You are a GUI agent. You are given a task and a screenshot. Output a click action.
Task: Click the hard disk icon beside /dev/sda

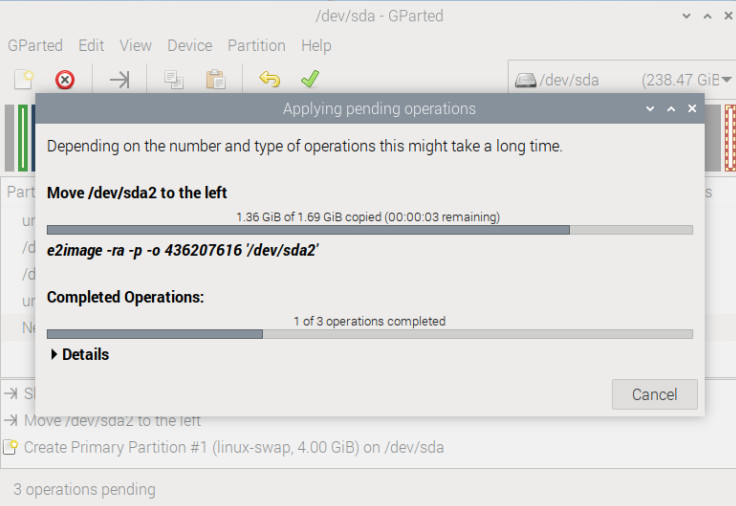tap(525, 80)
